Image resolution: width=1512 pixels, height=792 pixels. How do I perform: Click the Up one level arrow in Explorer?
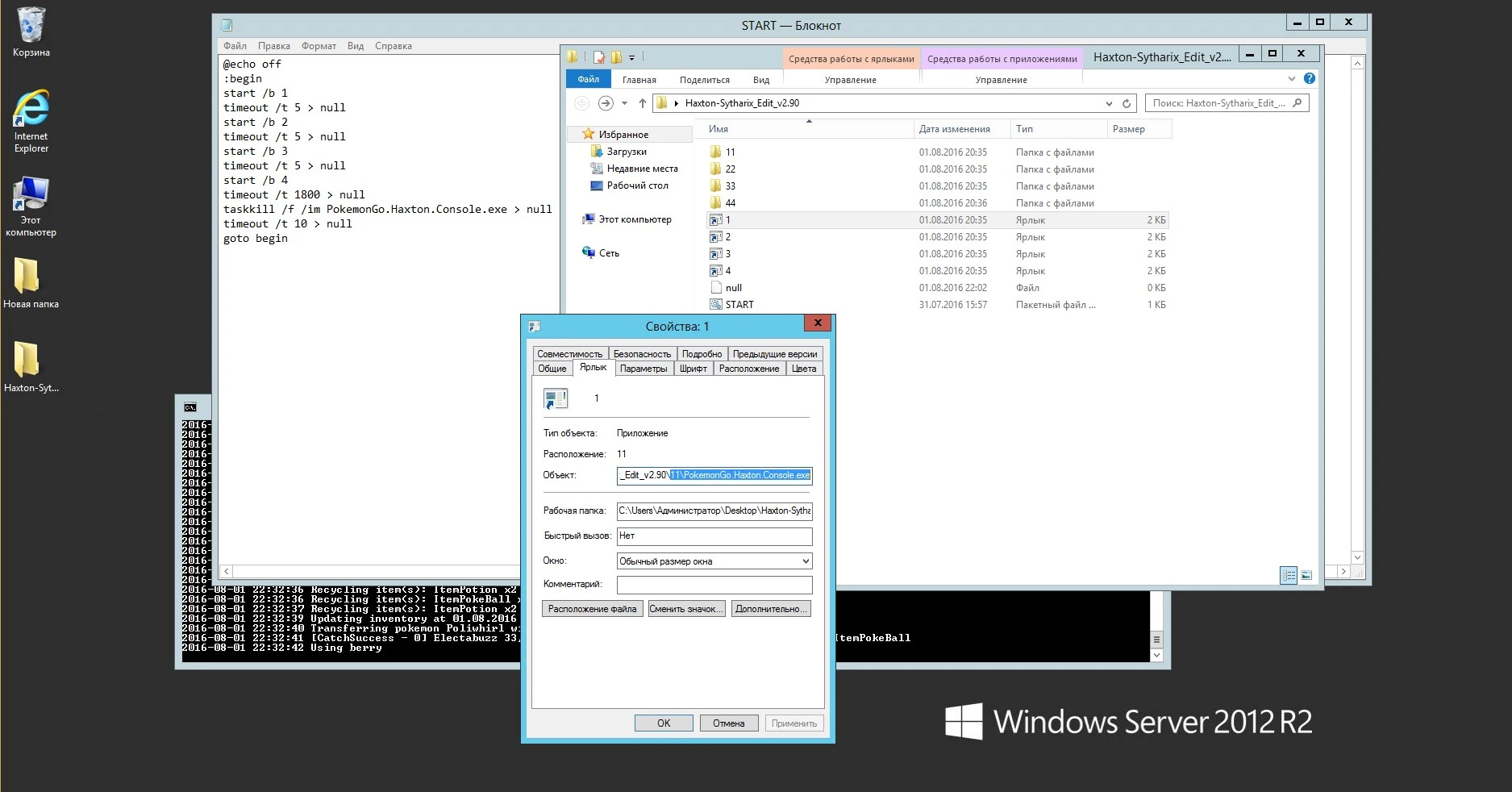[643, 103]
